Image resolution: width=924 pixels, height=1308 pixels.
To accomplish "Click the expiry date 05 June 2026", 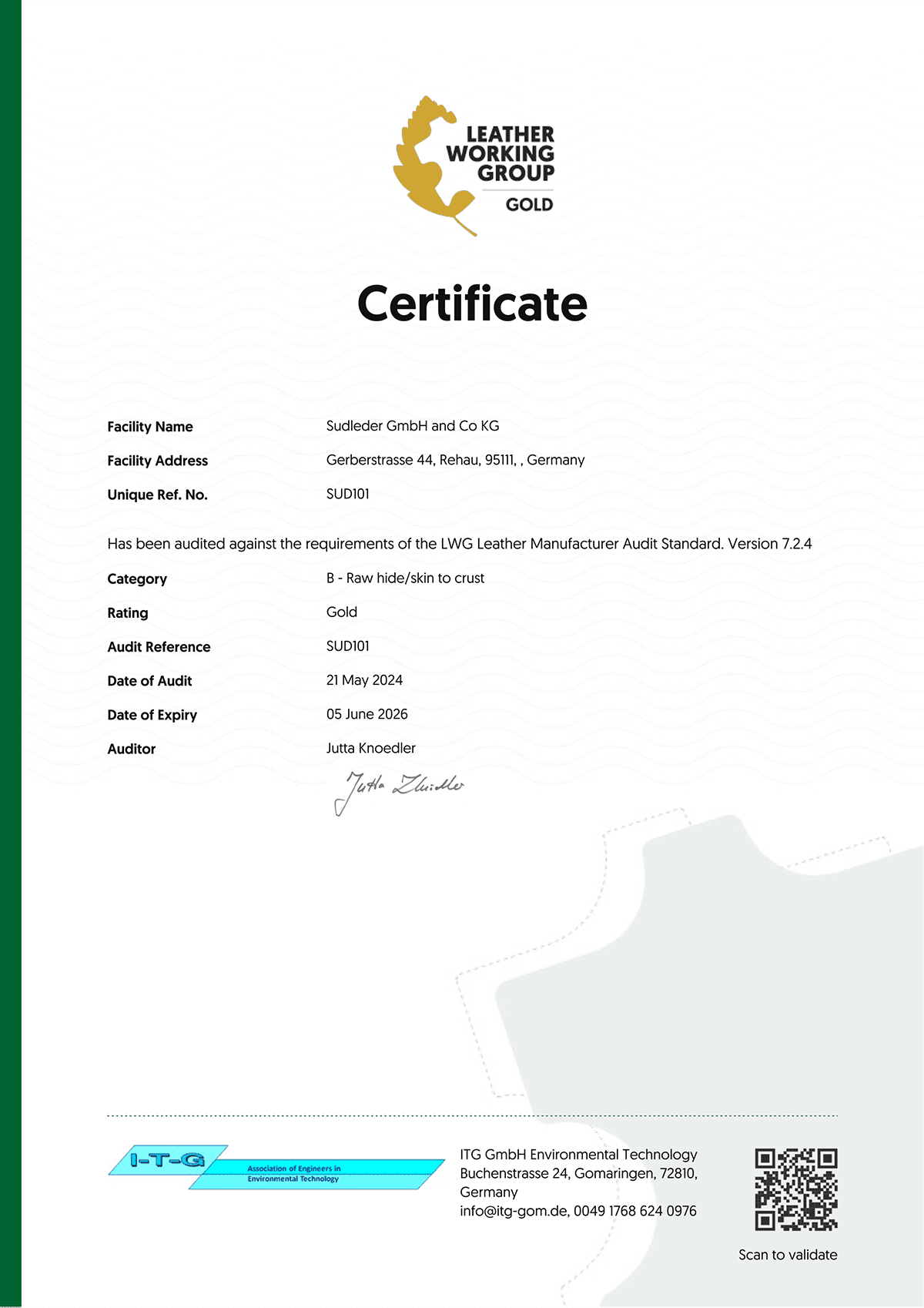I will pos(367,714).
